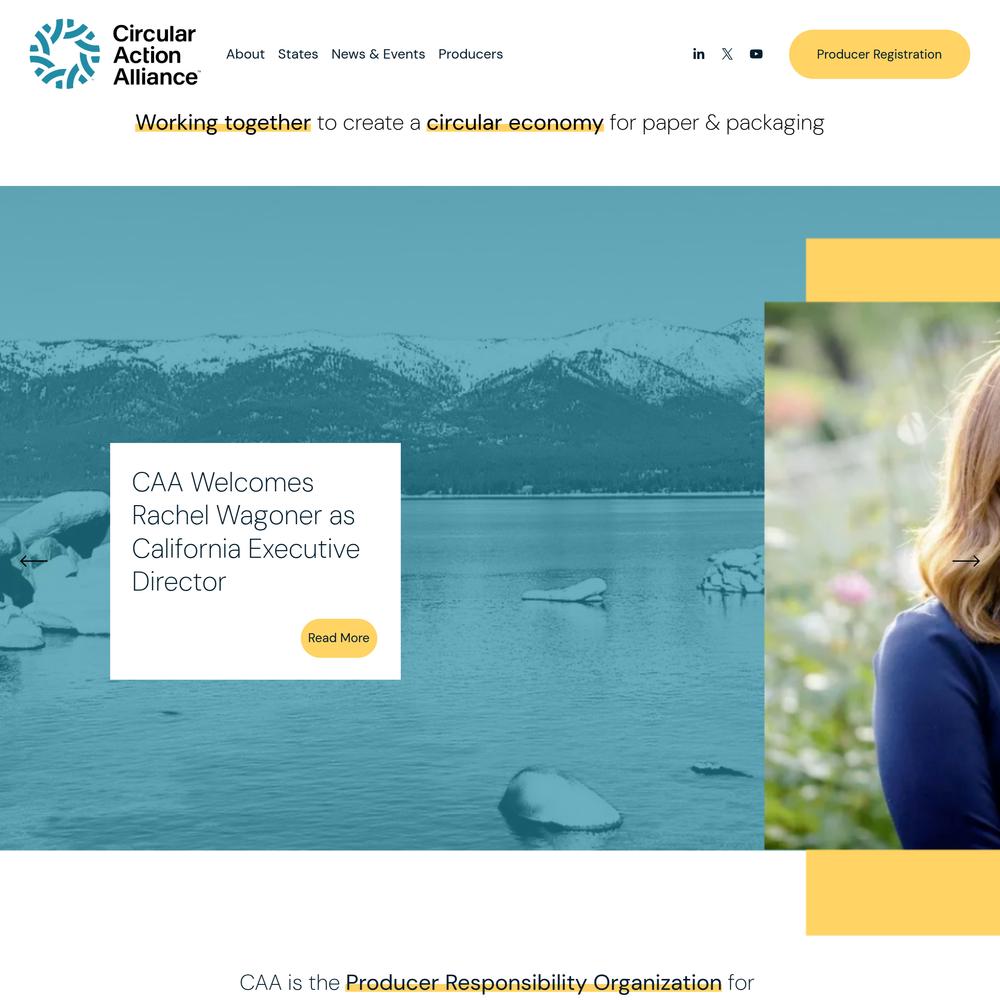Select News & Events in the navigation
Viewport: 1000px width, 1000px height.
pos(378,54)
